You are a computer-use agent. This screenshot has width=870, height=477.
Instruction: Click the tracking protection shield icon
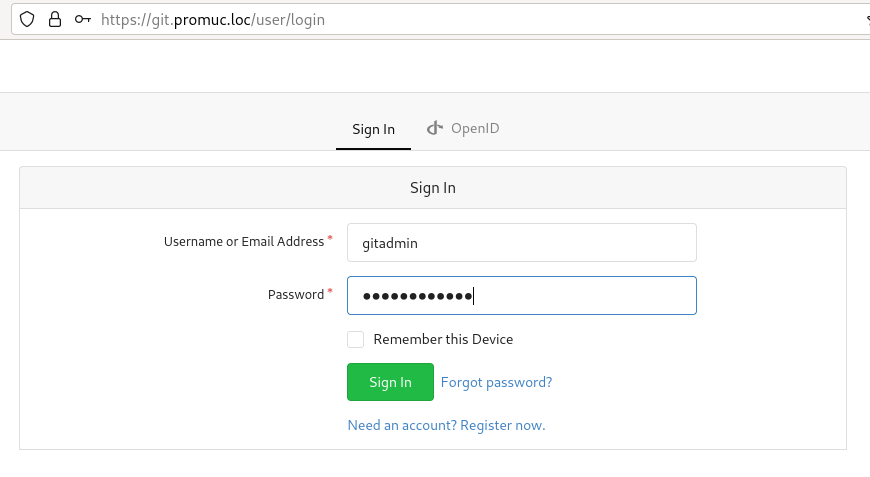pyautogui.click(x=27, y=19)
